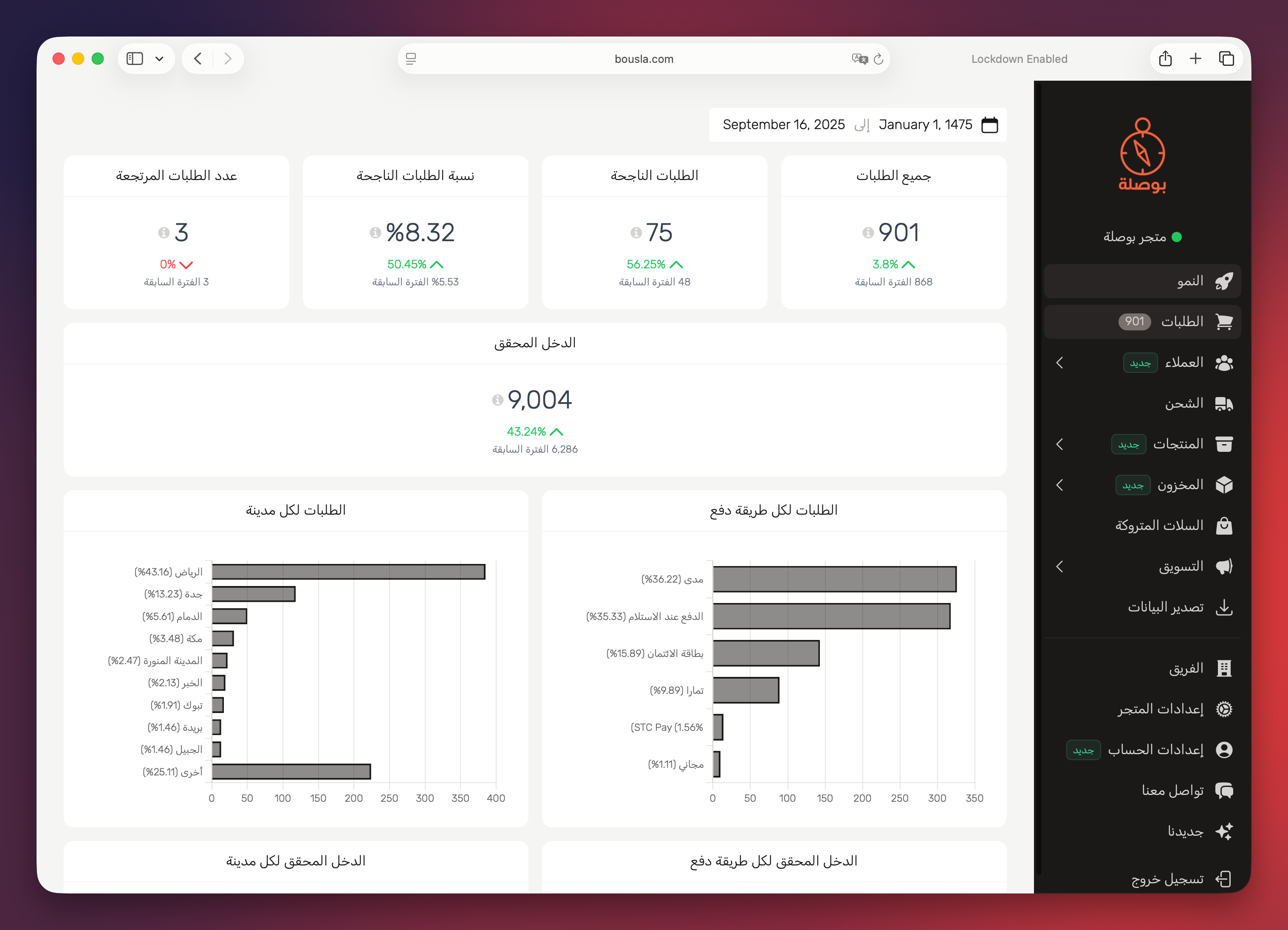Click the translate icon in address bar
The height and width of the screenshot is (930, 1288).
(859, 59)
